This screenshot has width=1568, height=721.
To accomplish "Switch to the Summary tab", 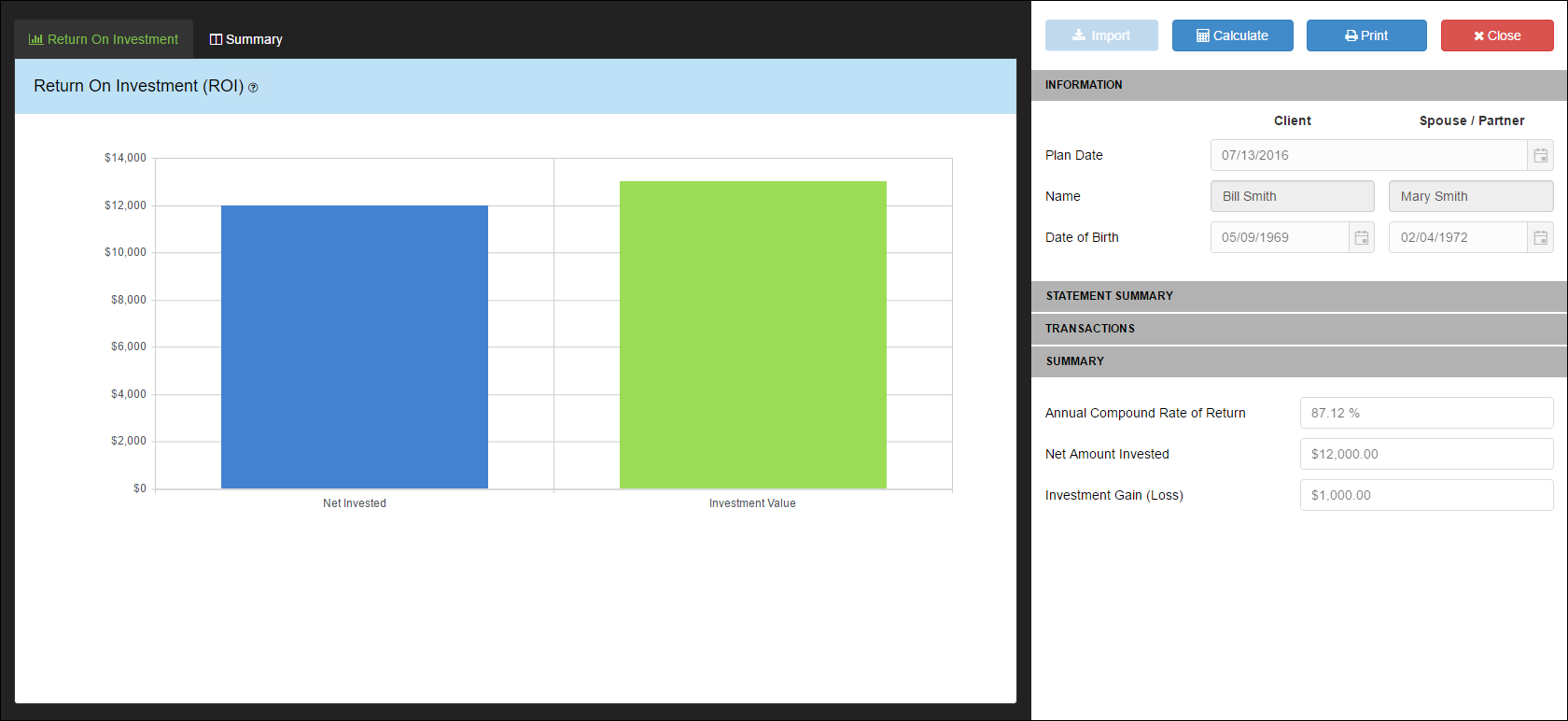I will 246,39.
